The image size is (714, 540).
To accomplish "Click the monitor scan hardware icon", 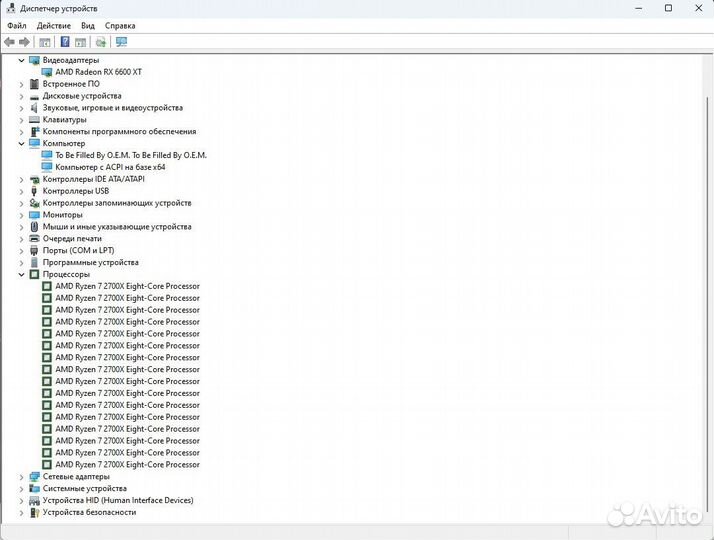I will coord(122,42).
